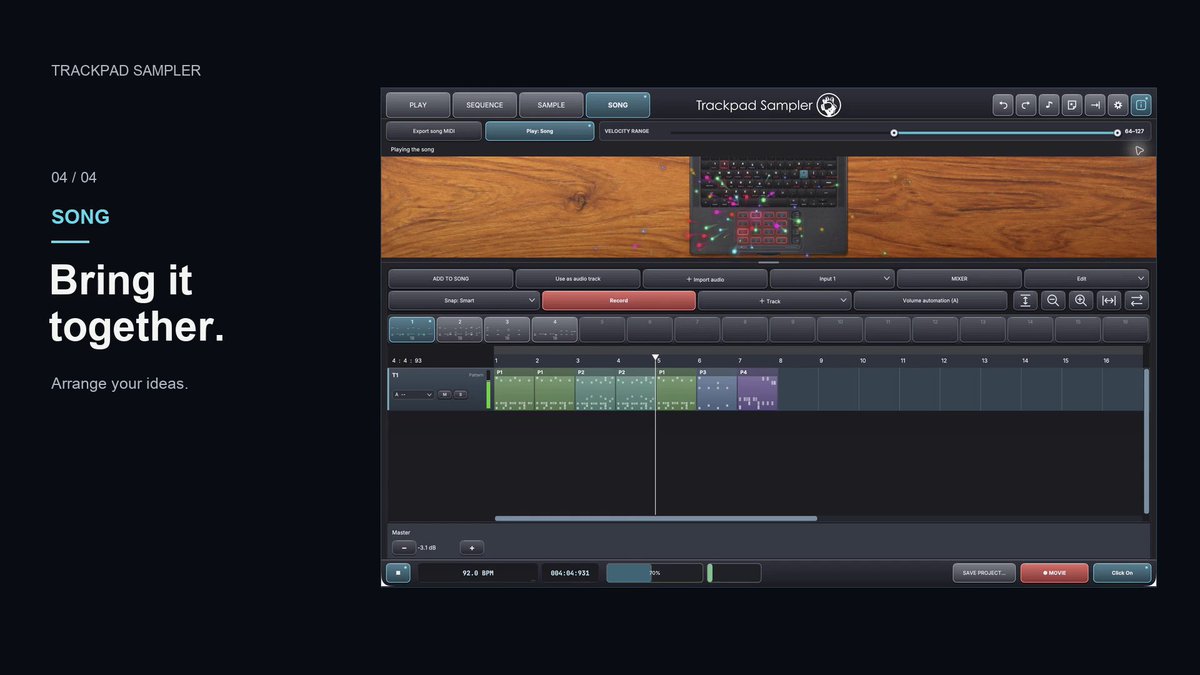This screenshot has width=1200, height=675.
Task: Click the output level meter in bottom bar
Action: (734, 573)
